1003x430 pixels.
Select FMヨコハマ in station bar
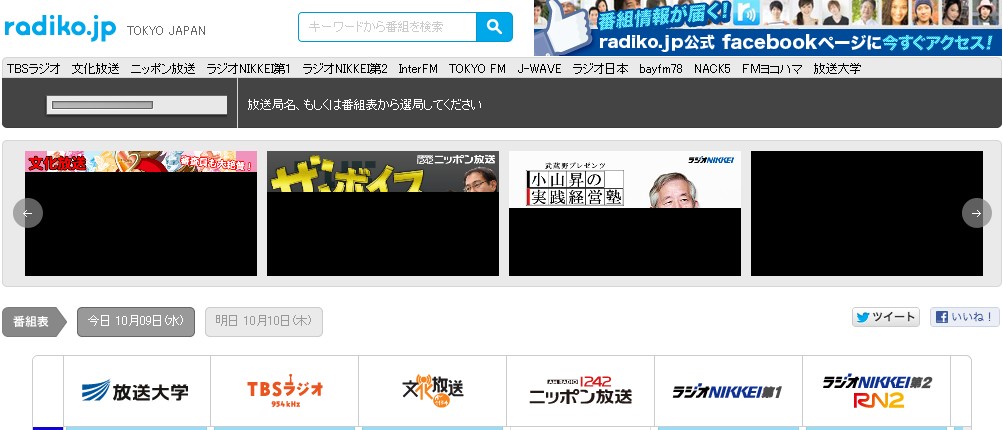click(x=772, y=68)
